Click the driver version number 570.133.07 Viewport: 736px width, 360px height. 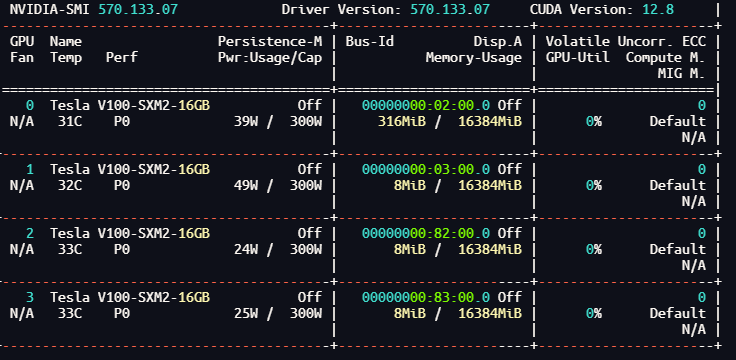(450, 9)
